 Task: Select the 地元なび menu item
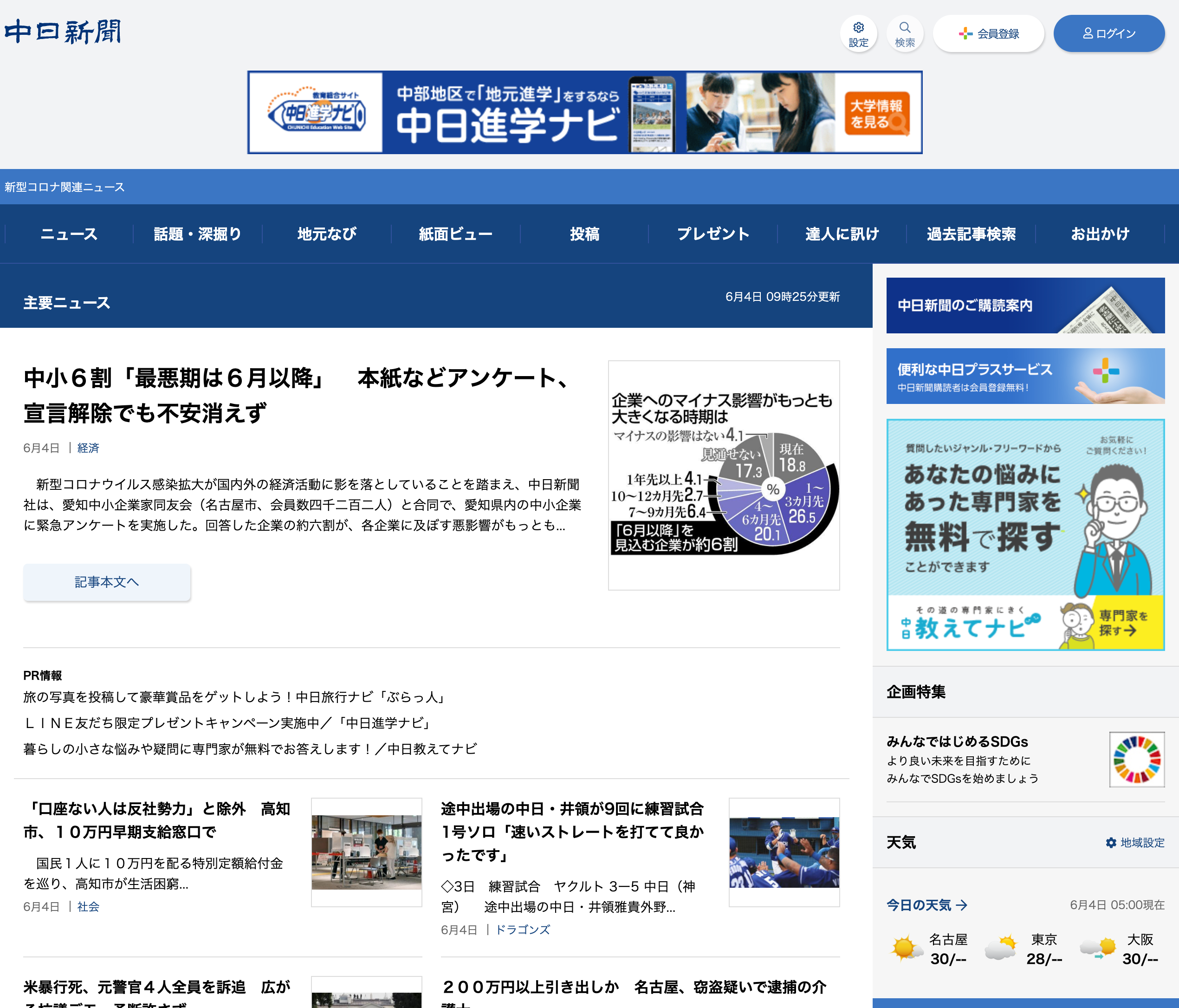click(327, 234)
